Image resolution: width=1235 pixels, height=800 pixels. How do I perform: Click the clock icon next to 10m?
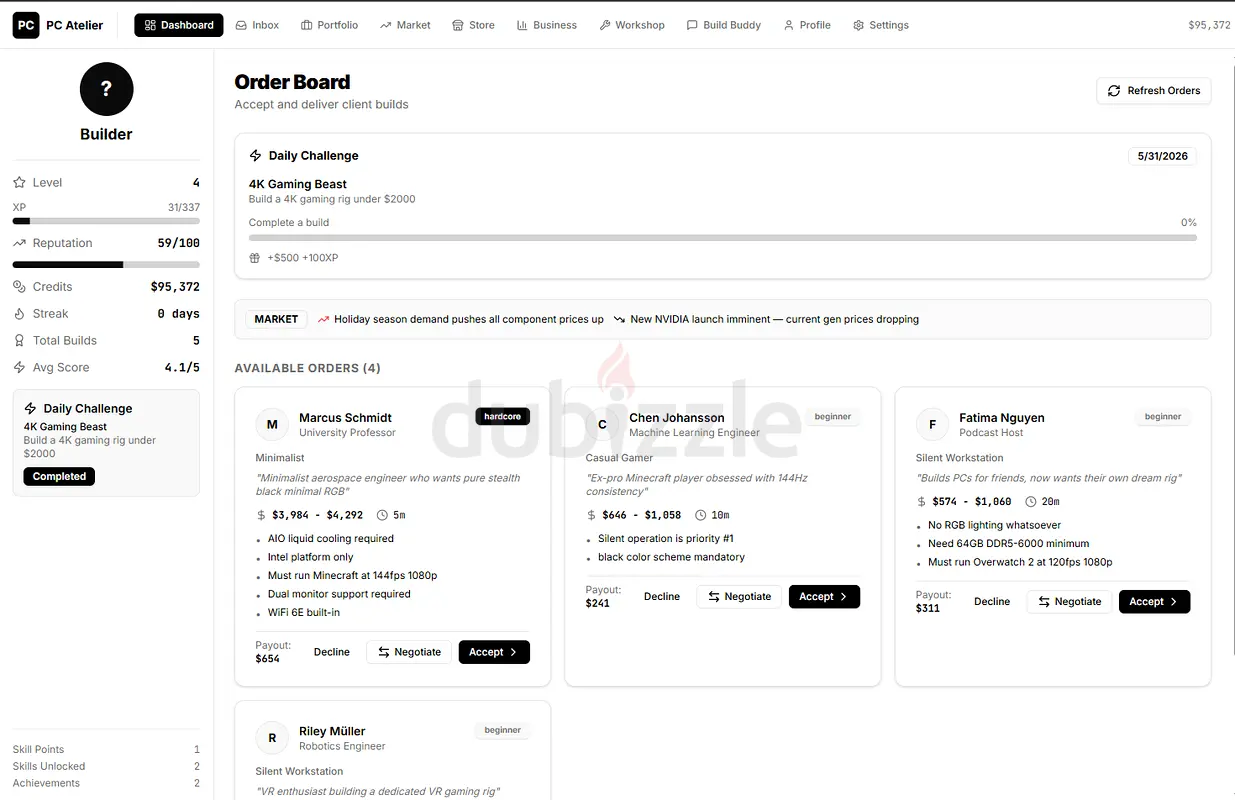coord(700,516)
